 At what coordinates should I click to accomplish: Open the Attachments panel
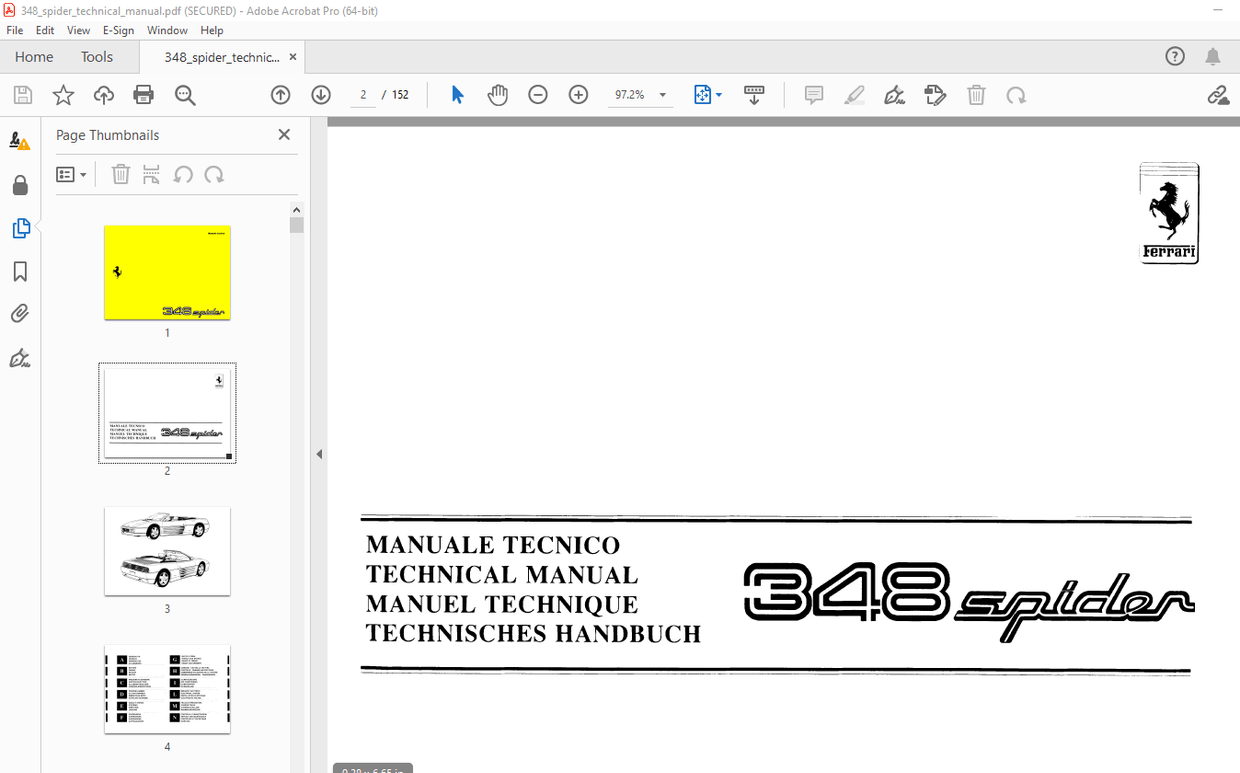click(x=20, y=313)
